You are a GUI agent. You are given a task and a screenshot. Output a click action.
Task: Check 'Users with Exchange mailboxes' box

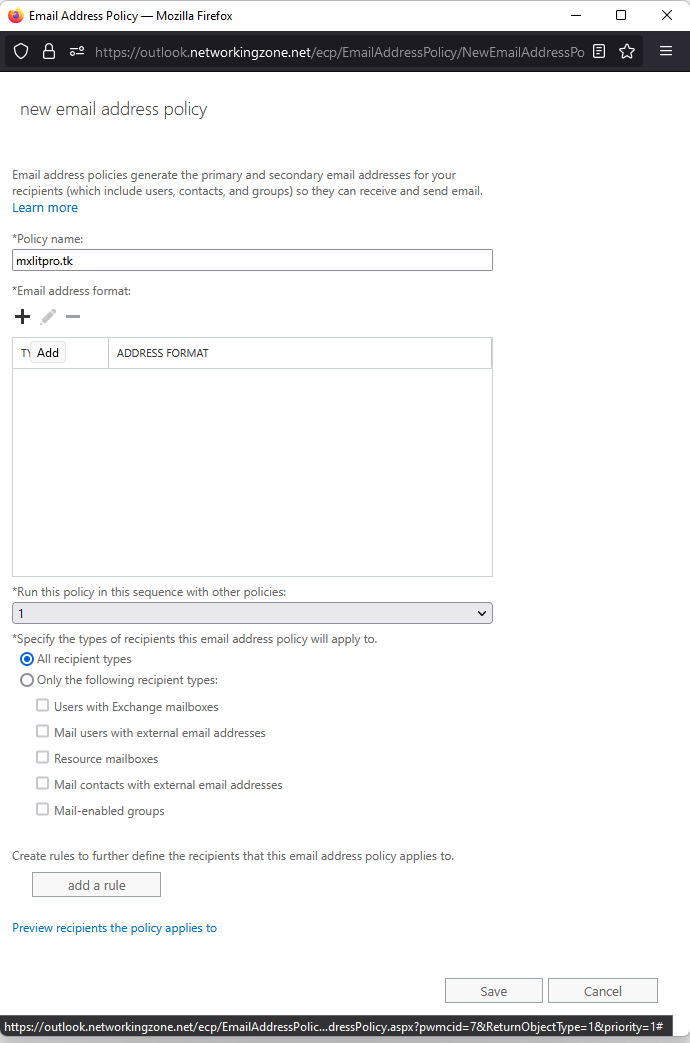[x=43, y=706]
